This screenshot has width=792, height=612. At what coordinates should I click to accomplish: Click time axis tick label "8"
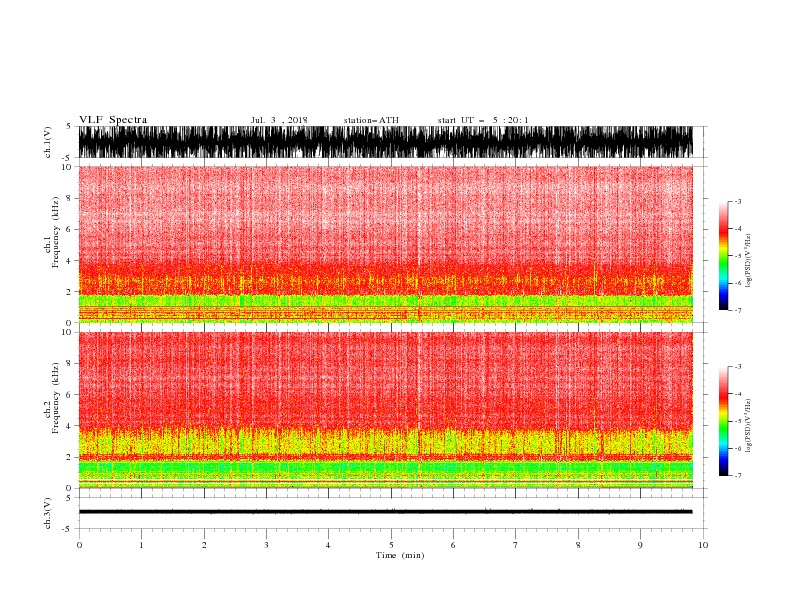tap(578, 545)
